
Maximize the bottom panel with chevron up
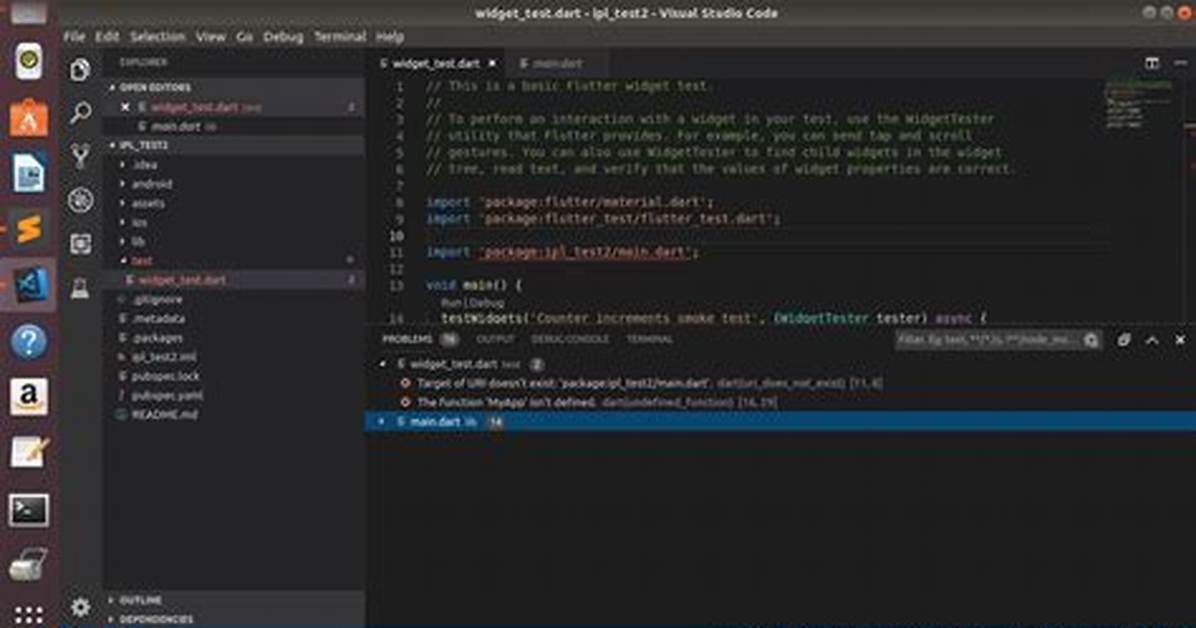tap(1152, 340)
